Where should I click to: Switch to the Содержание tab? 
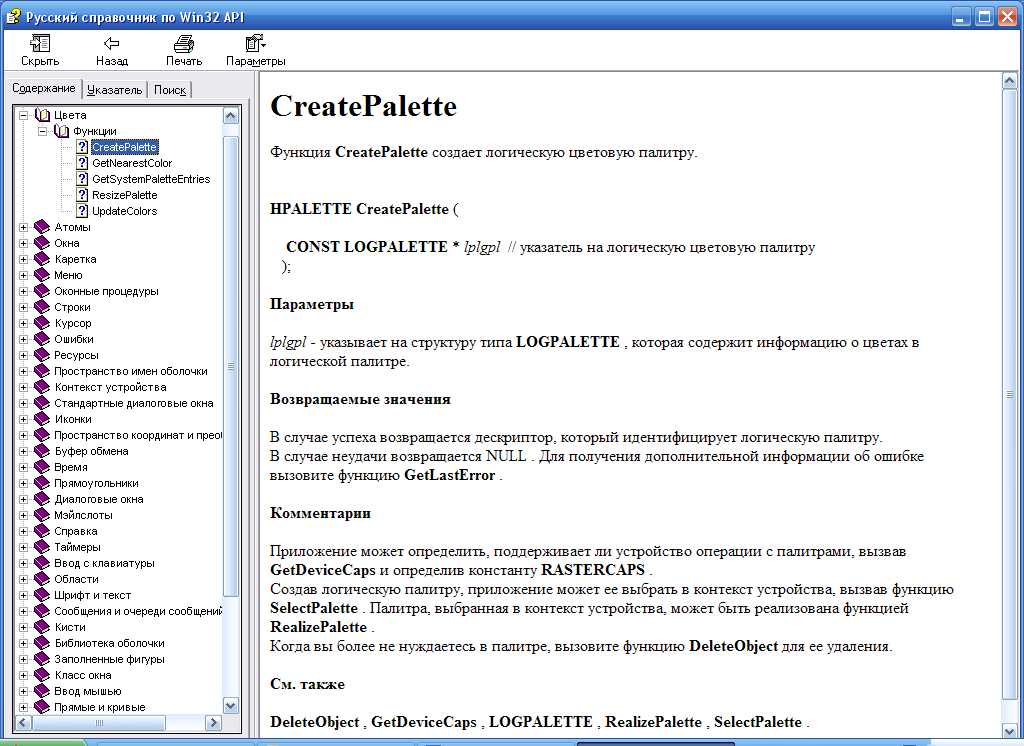coord(44,88)
